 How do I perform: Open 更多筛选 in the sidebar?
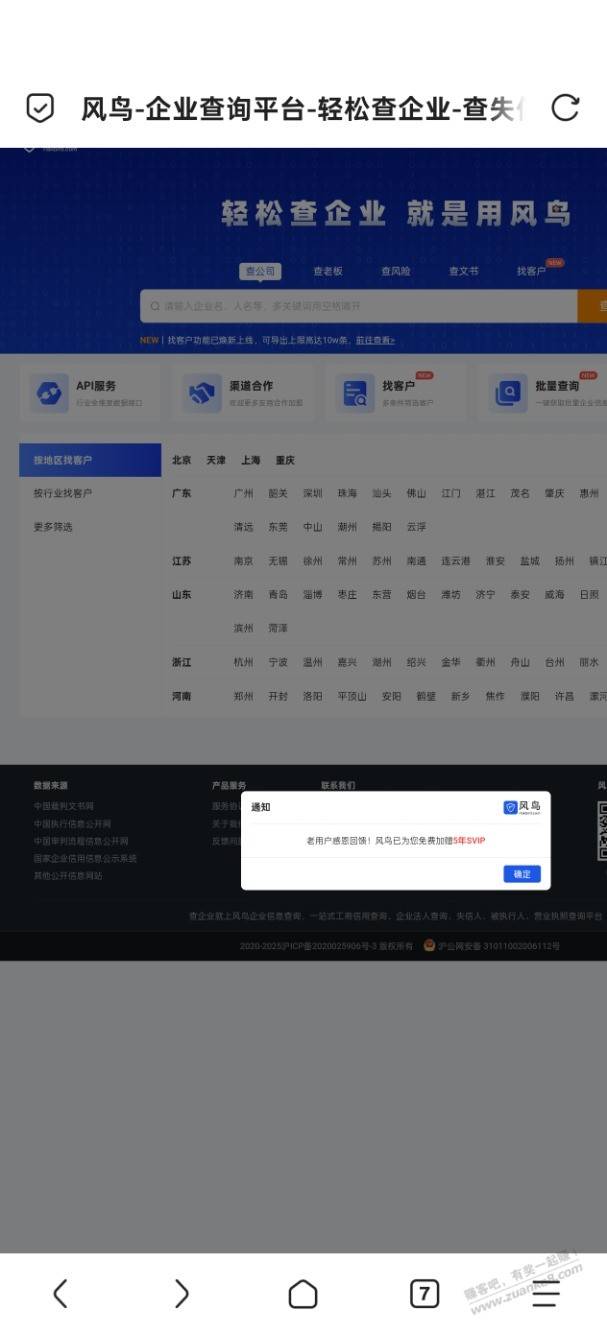pos(53,526)
